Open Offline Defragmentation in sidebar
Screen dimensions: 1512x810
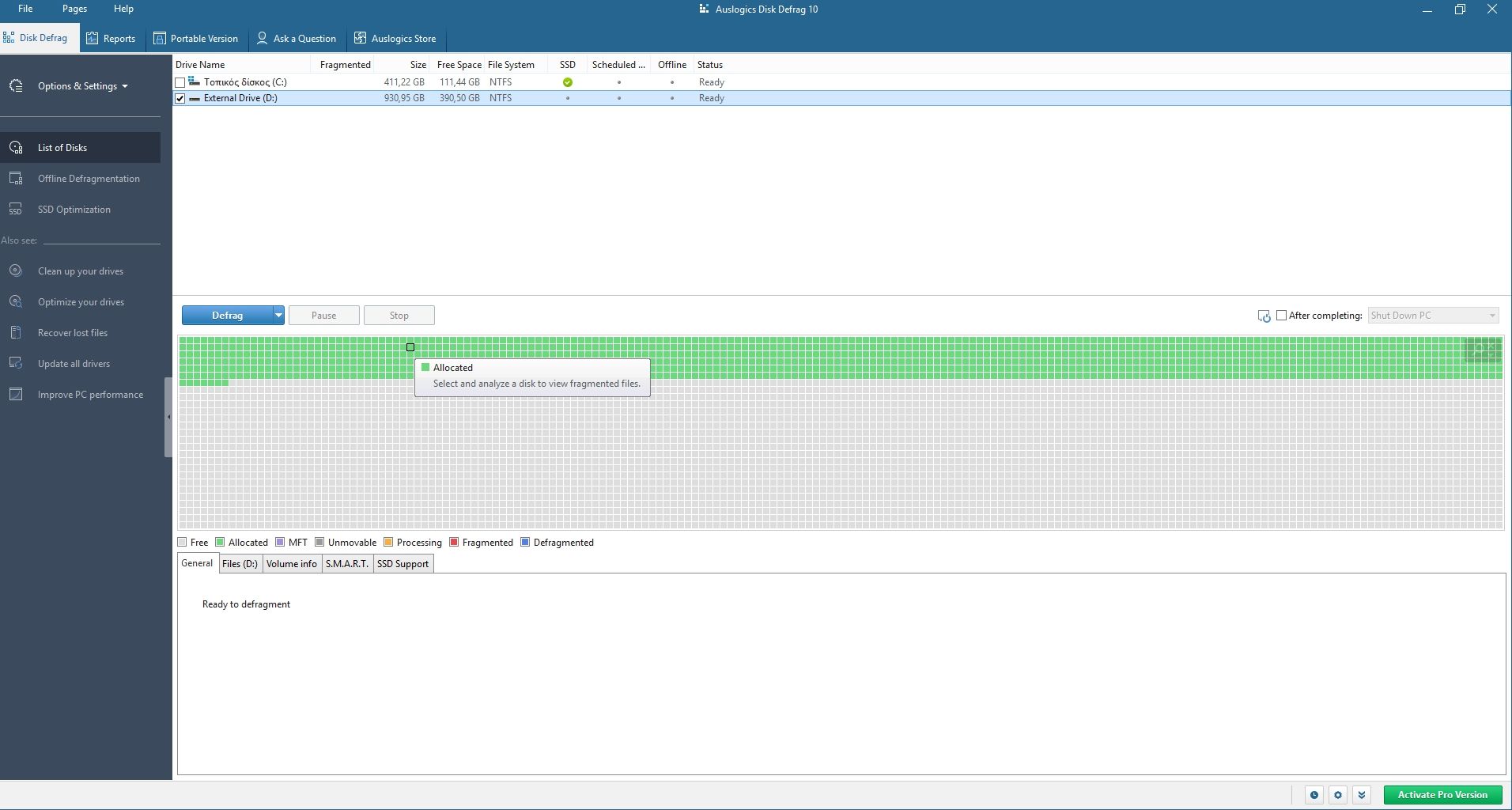(x=89, y=179)
